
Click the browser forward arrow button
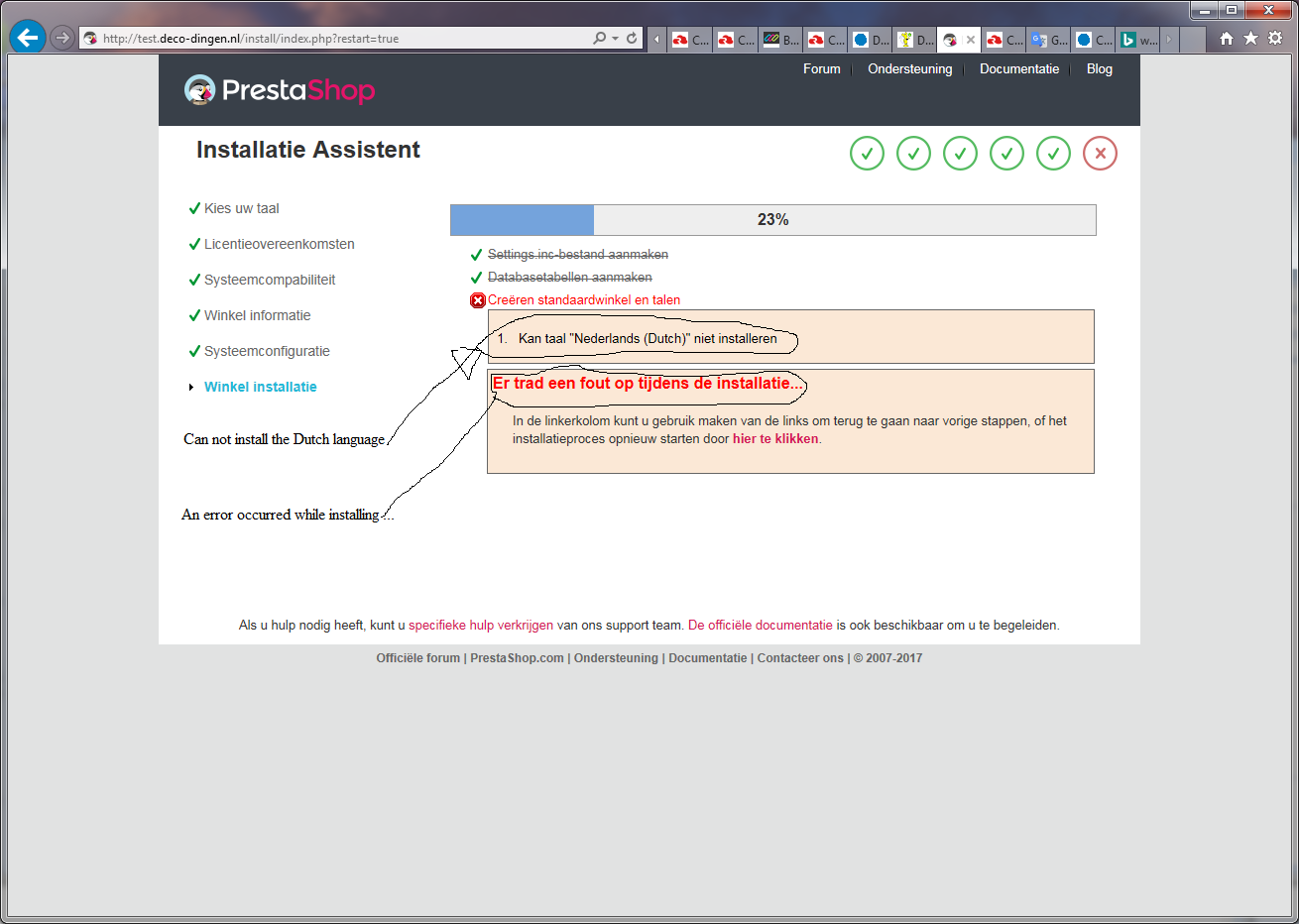62,38
